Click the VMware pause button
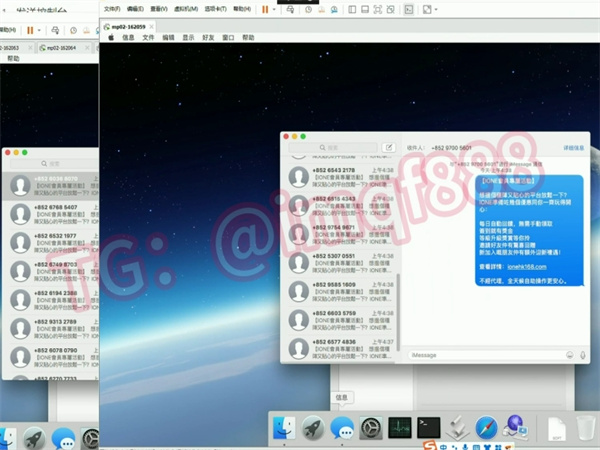Screen dimensions: 600x450 click(265, 8)
